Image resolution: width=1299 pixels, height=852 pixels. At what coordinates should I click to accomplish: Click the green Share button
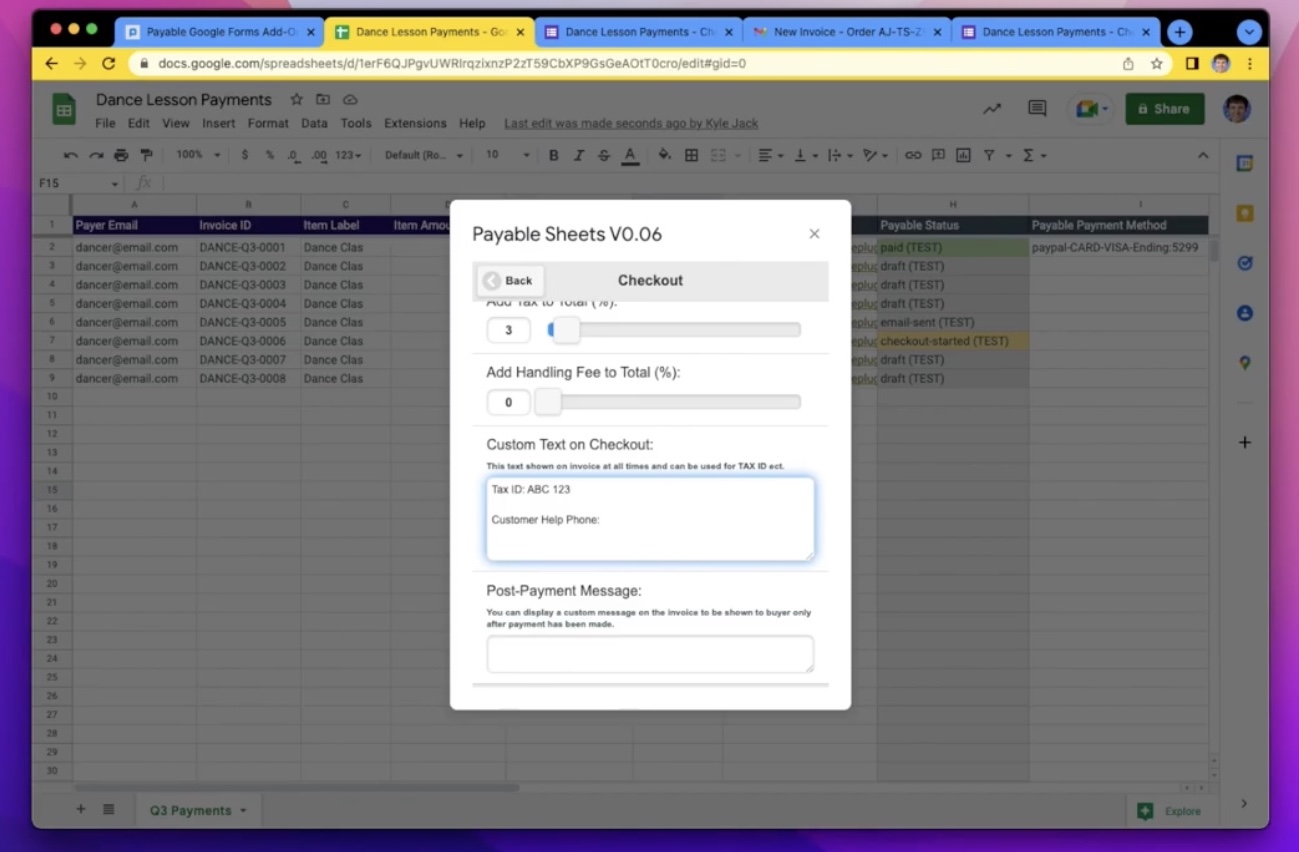(1164, 108)
